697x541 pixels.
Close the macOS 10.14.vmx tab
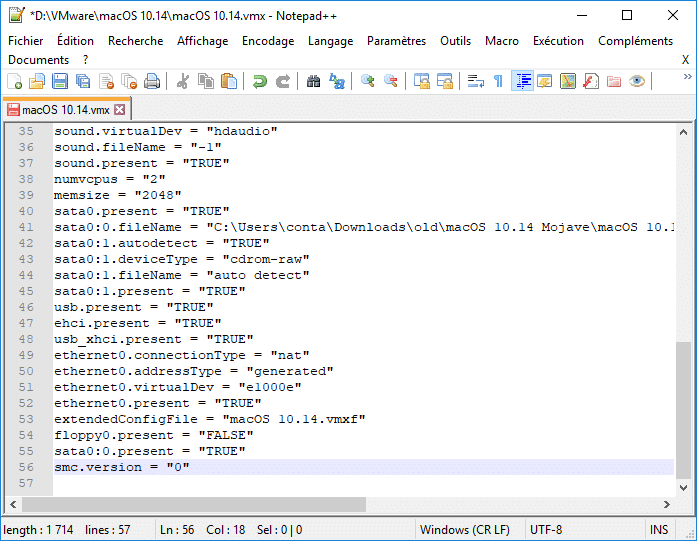(120, 109)
